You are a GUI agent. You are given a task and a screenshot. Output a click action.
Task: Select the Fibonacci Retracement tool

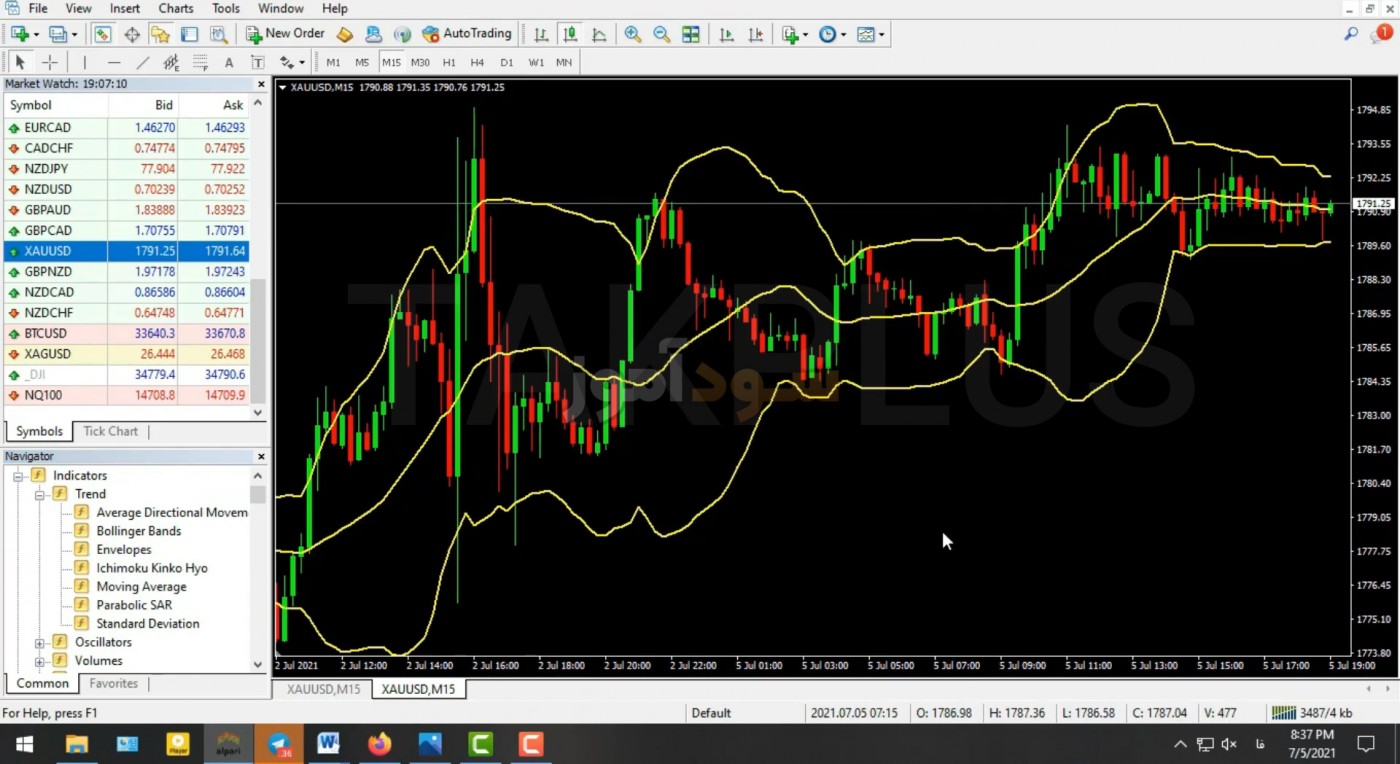200,62
